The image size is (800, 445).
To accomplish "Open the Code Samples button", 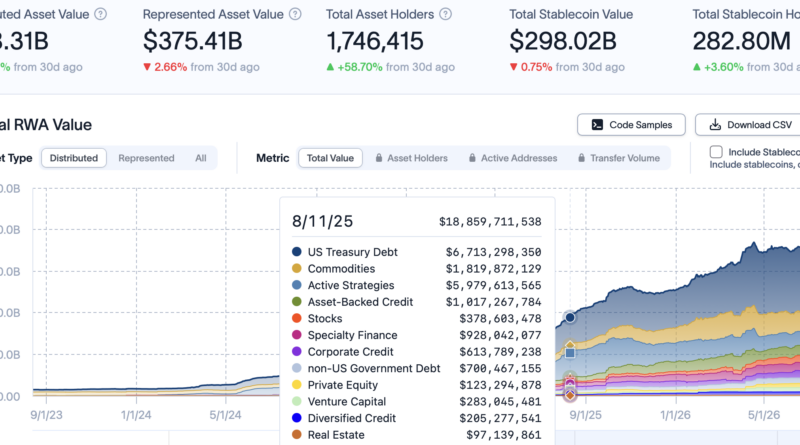I will [631, 125].
